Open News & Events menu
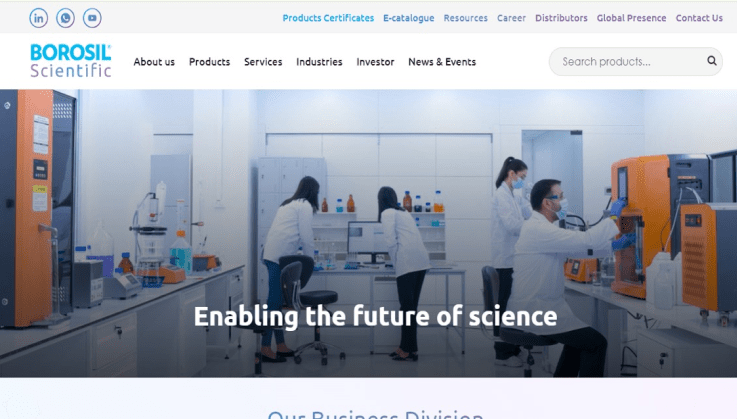 tap(442, 62)
